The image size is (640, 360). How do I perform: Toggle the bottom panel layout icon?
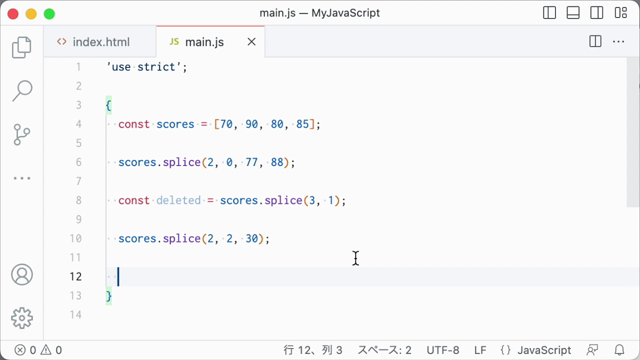point(573,13)
